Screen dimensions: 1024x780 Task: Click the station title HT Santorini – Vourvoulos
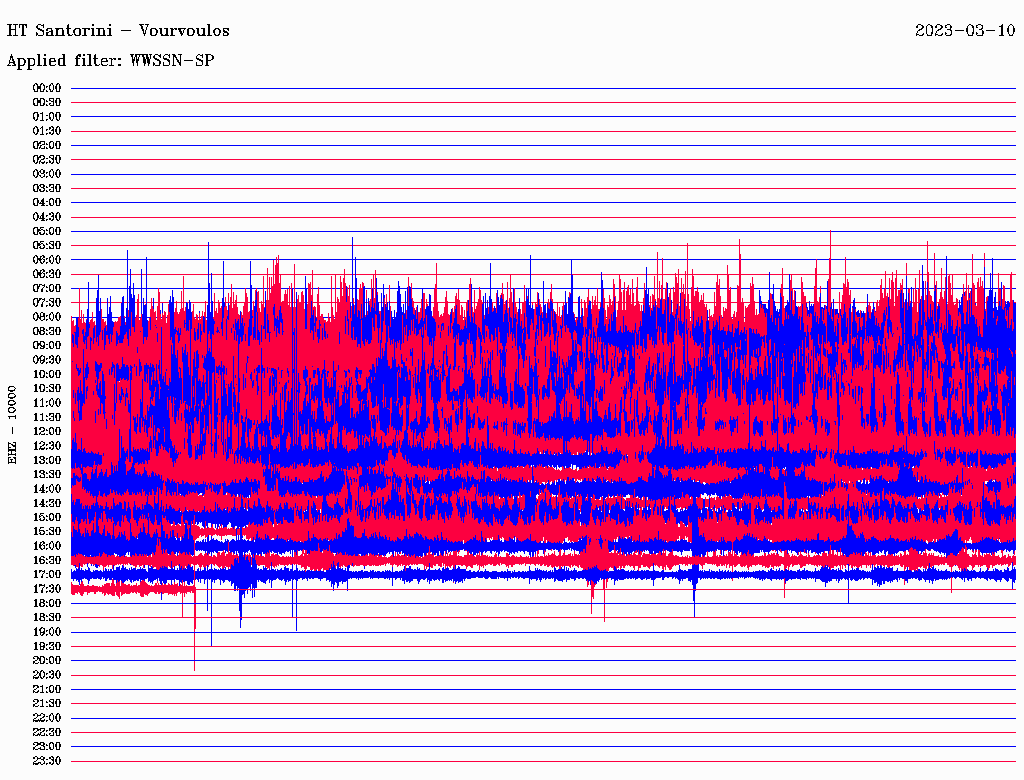[118, 31]
